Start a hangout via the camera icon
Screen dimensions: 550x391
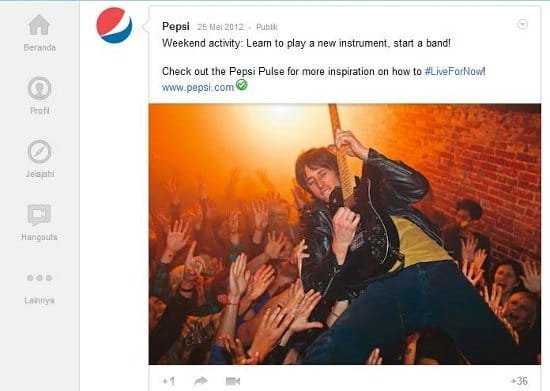point(233,381)
